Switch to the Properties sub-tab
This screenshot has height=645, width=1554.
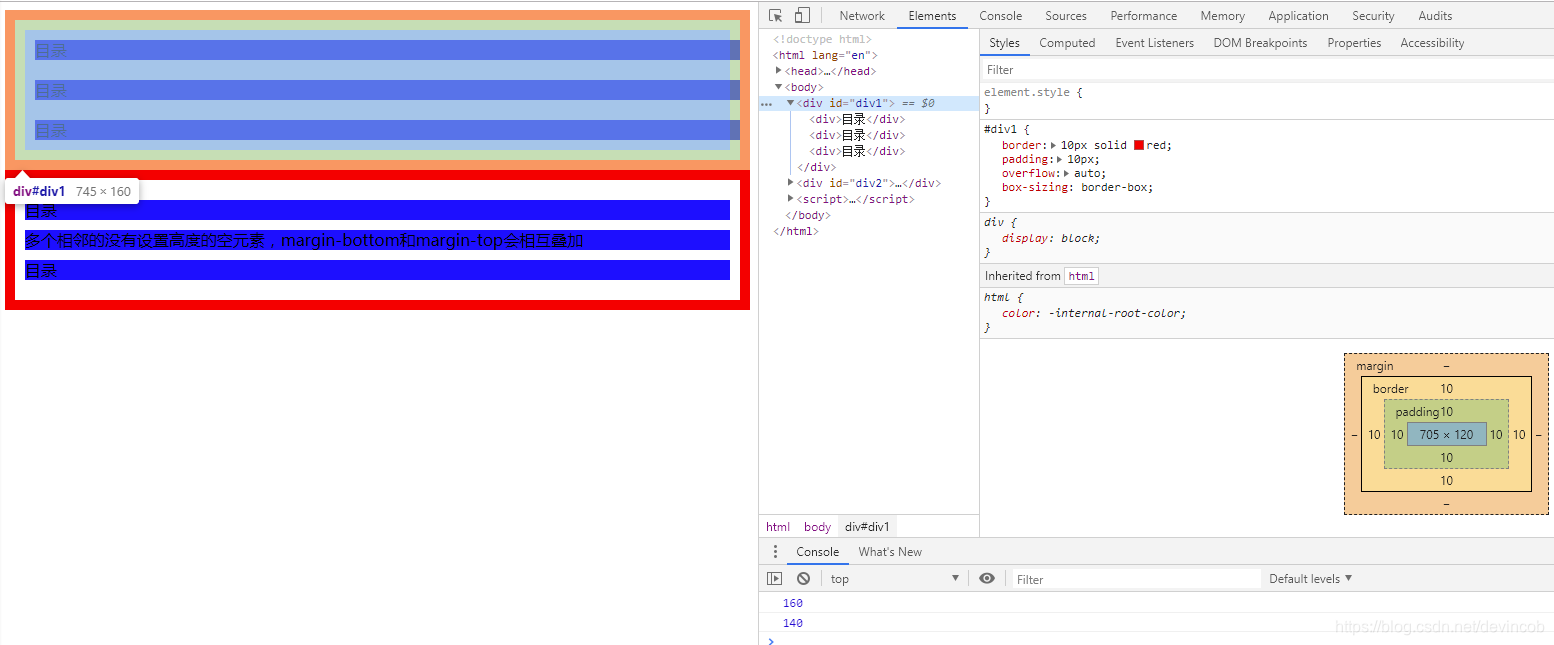click(1354, 43)
